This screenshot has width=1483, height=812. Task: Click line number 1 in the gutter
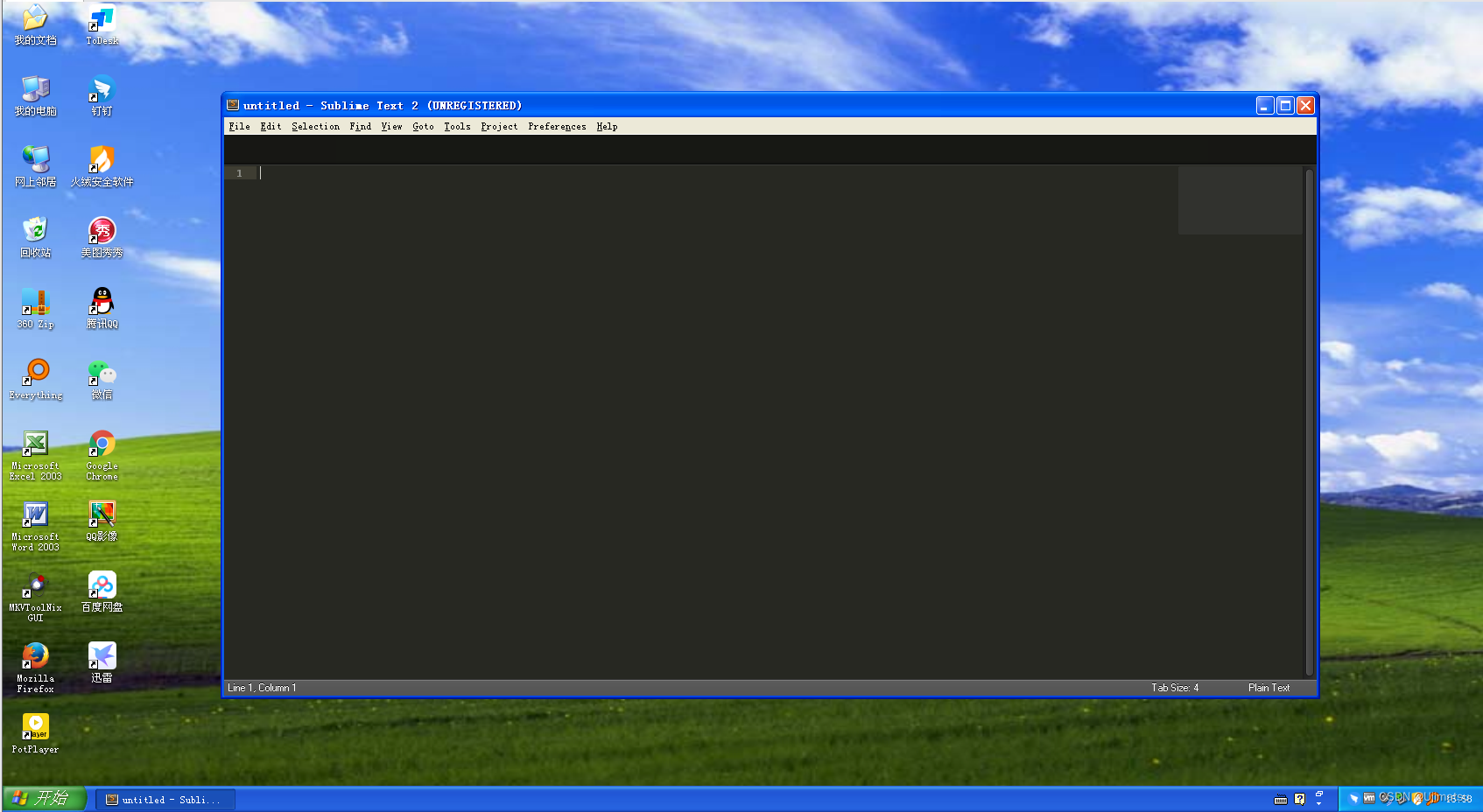pyautogui.click(x=239, y=173)
